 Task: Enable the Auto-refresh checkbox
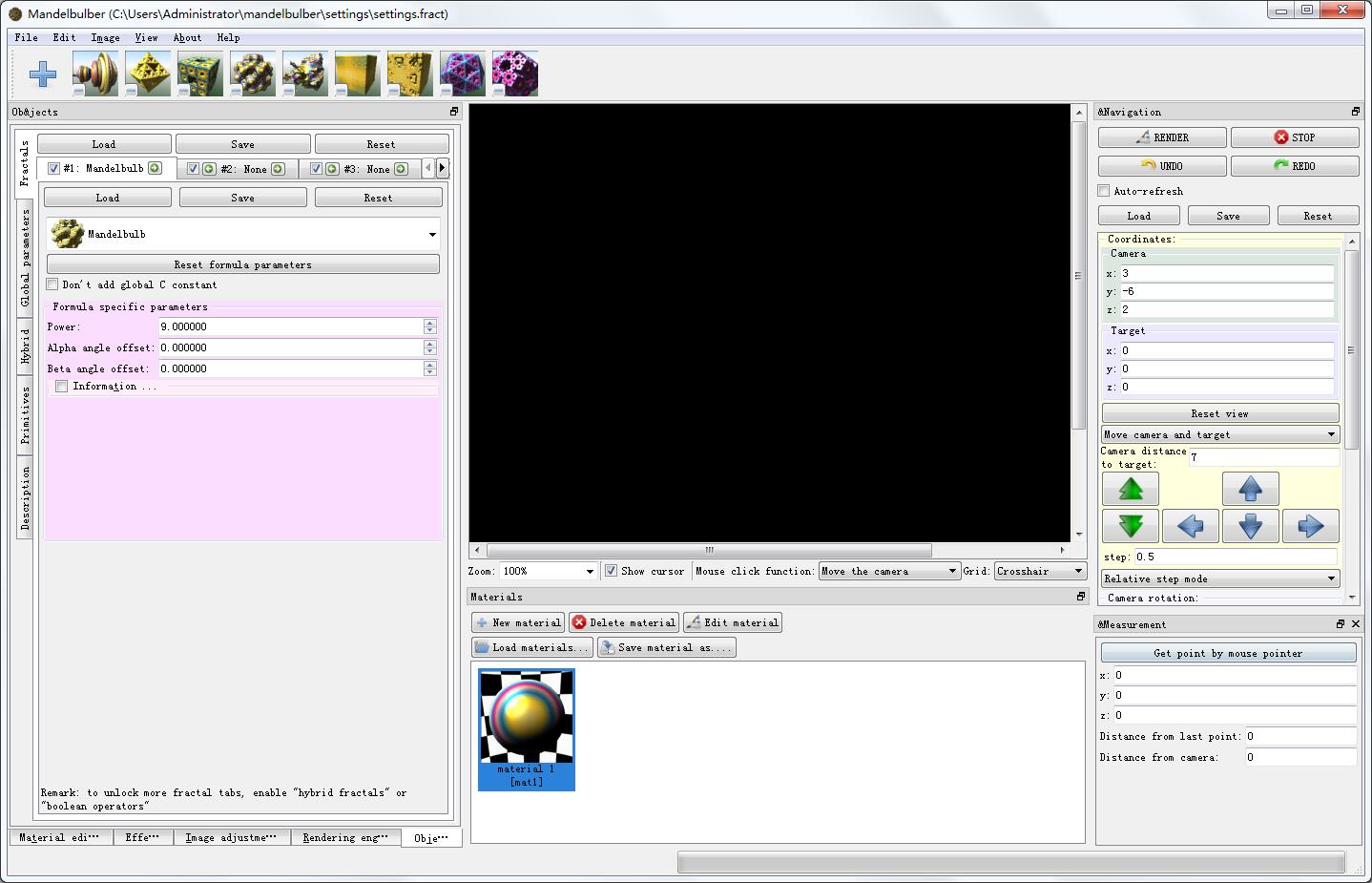(x=1104, y=191)
